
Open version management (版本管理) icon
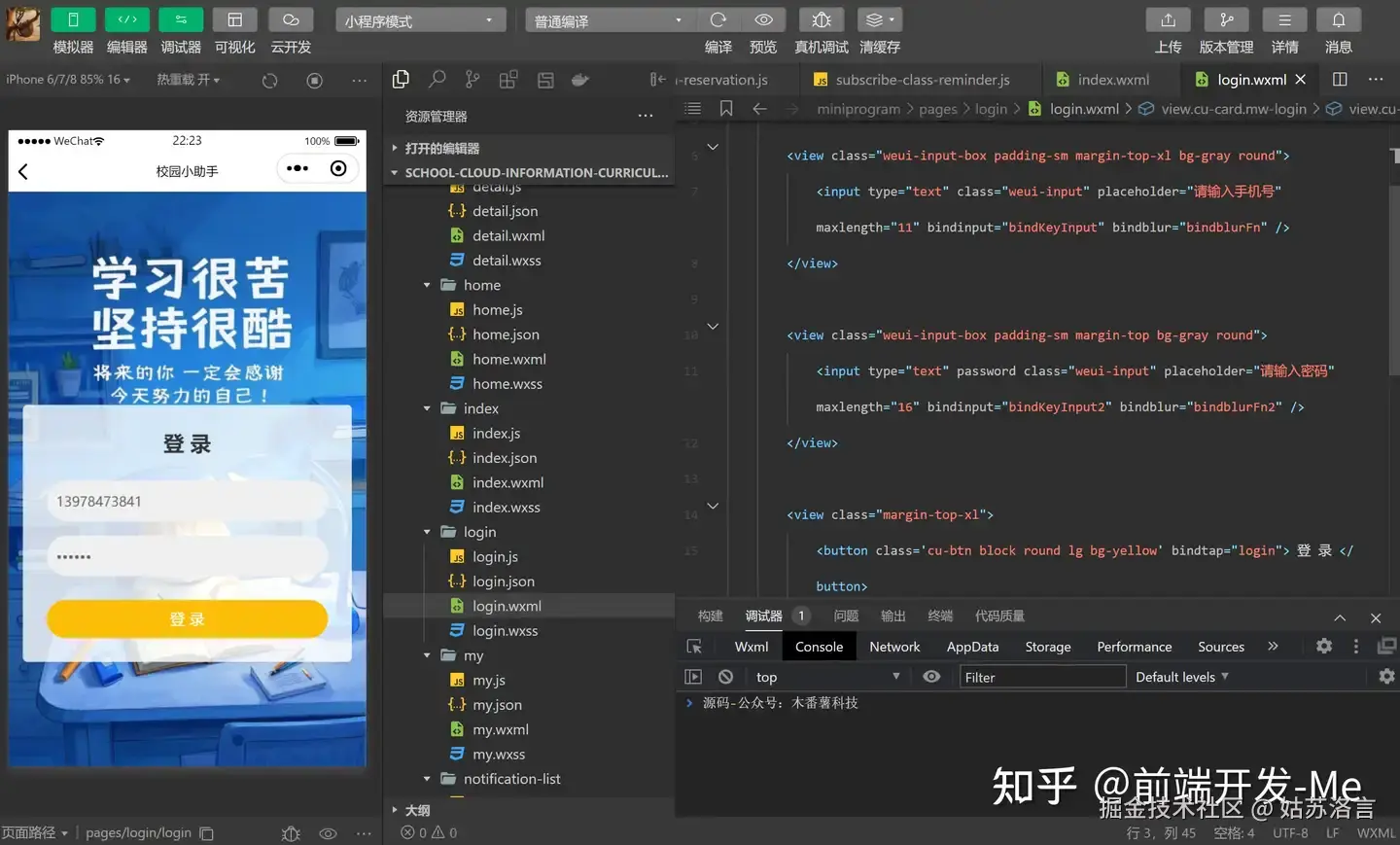(1226, 20)
